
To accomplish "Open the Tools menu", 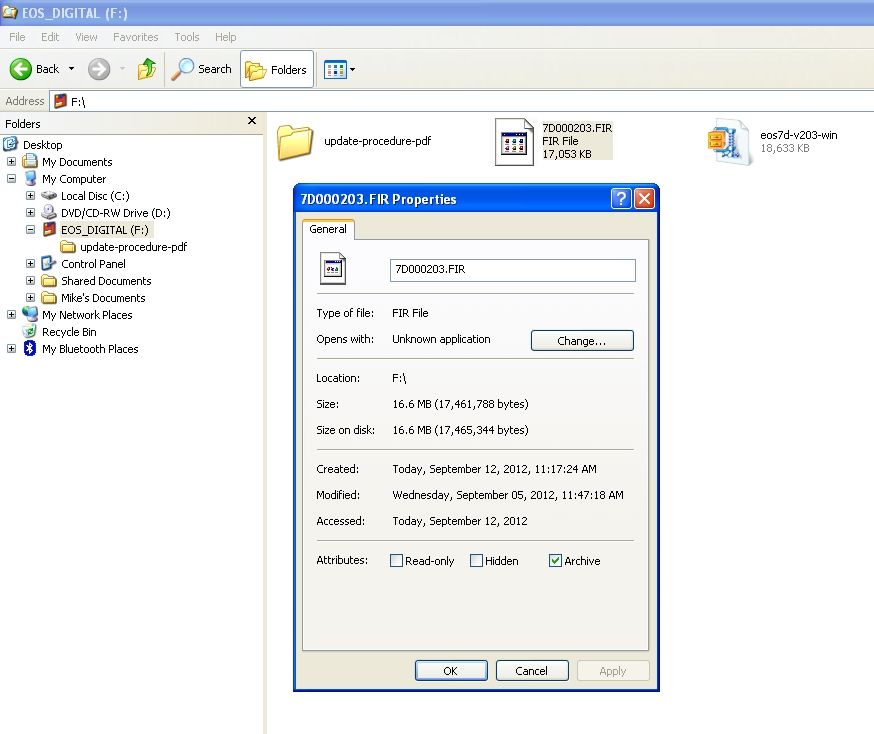I will [x=187, y=37].
